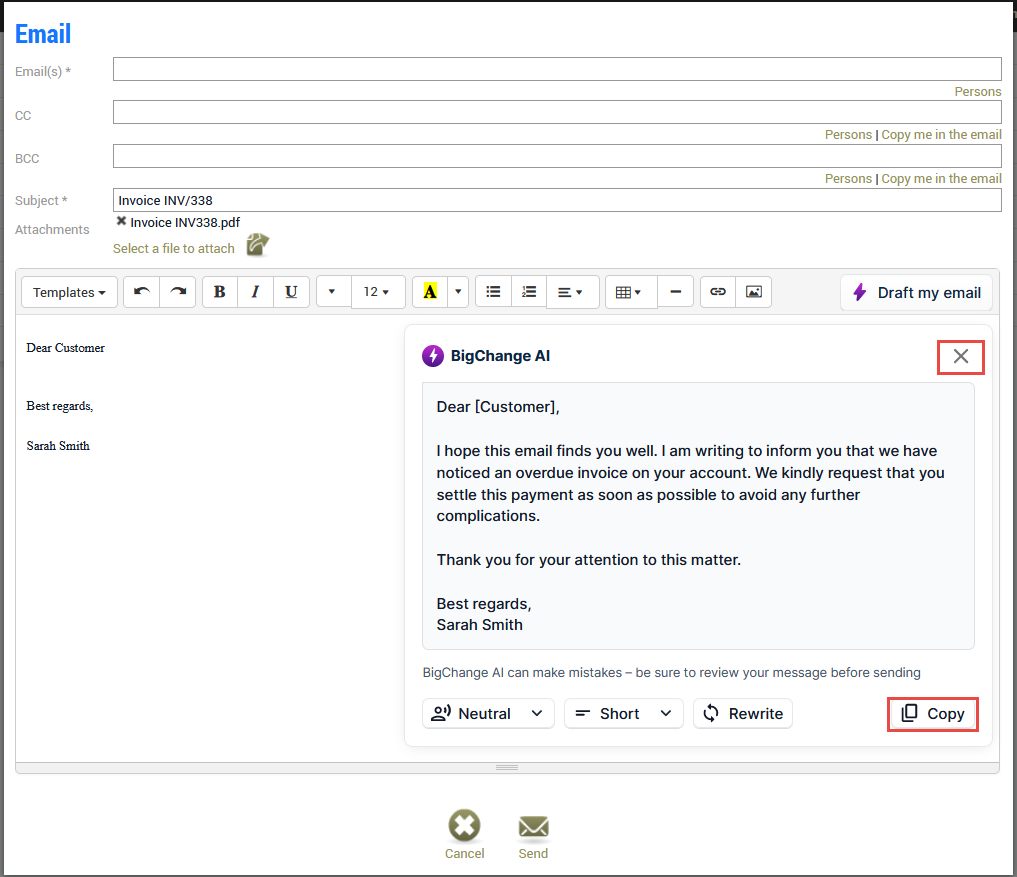Click the Subject field with Invoice INV/338

[x=557, y=200]
